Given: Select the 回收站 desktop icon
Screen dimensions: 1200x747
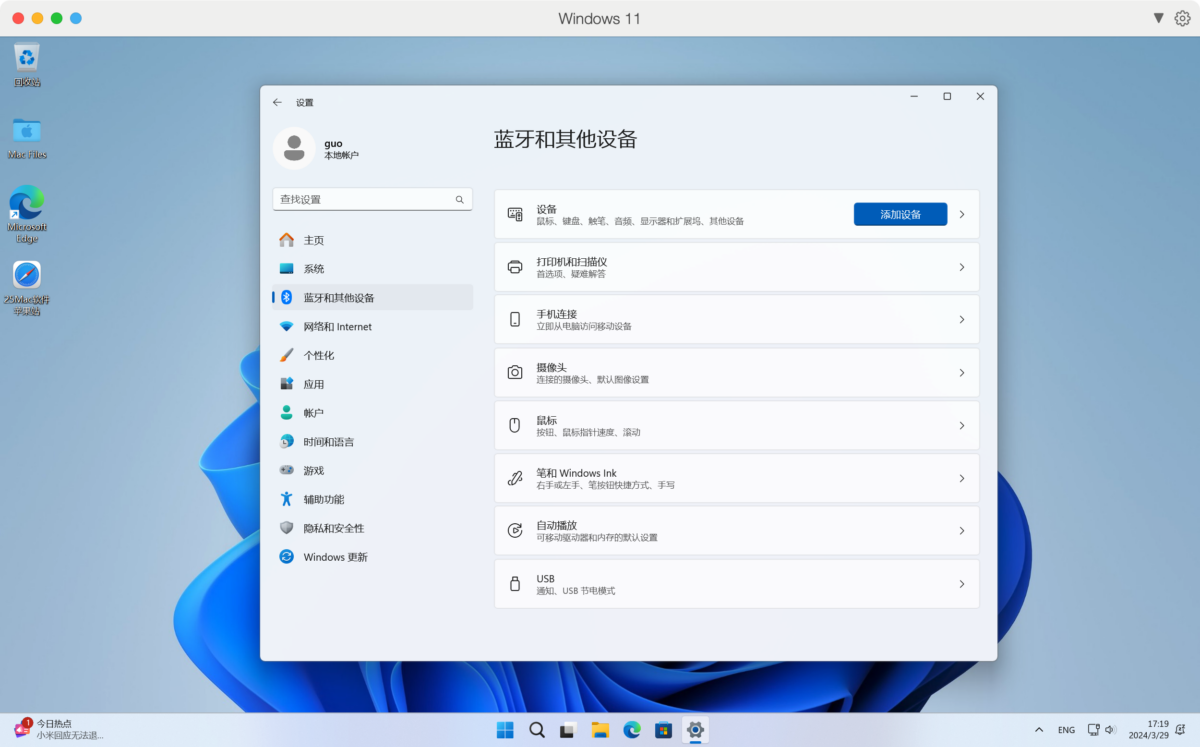Looking at the screenshot, I should (x=27, y=65).
